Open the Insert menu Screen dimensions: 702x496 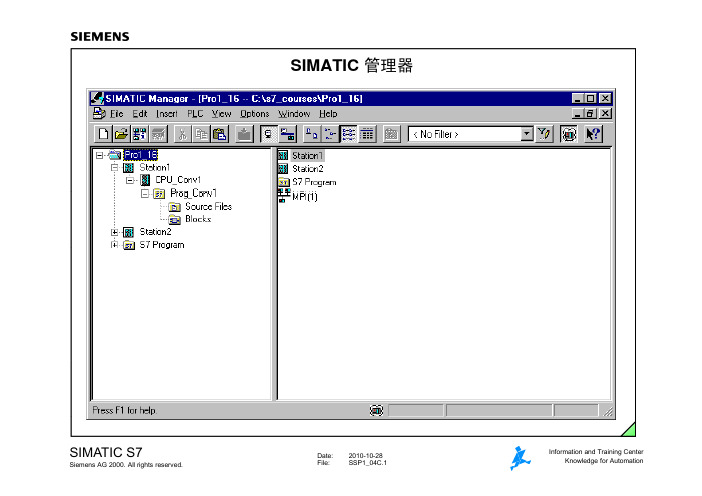(x=167, y=114)
